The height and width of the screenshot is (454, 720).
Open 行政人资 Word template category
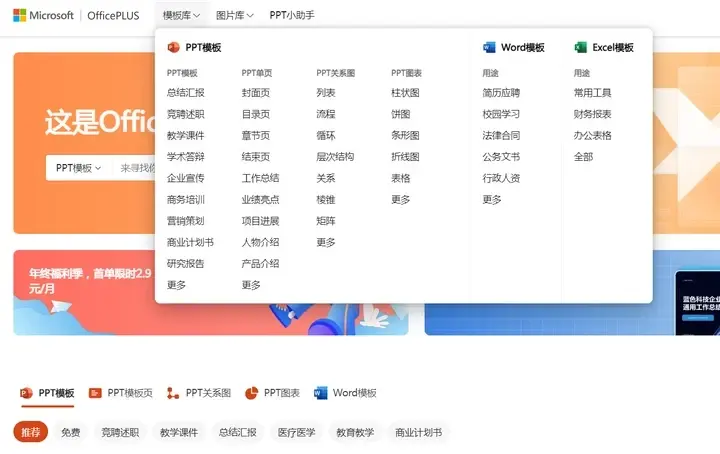click(501, 178)
